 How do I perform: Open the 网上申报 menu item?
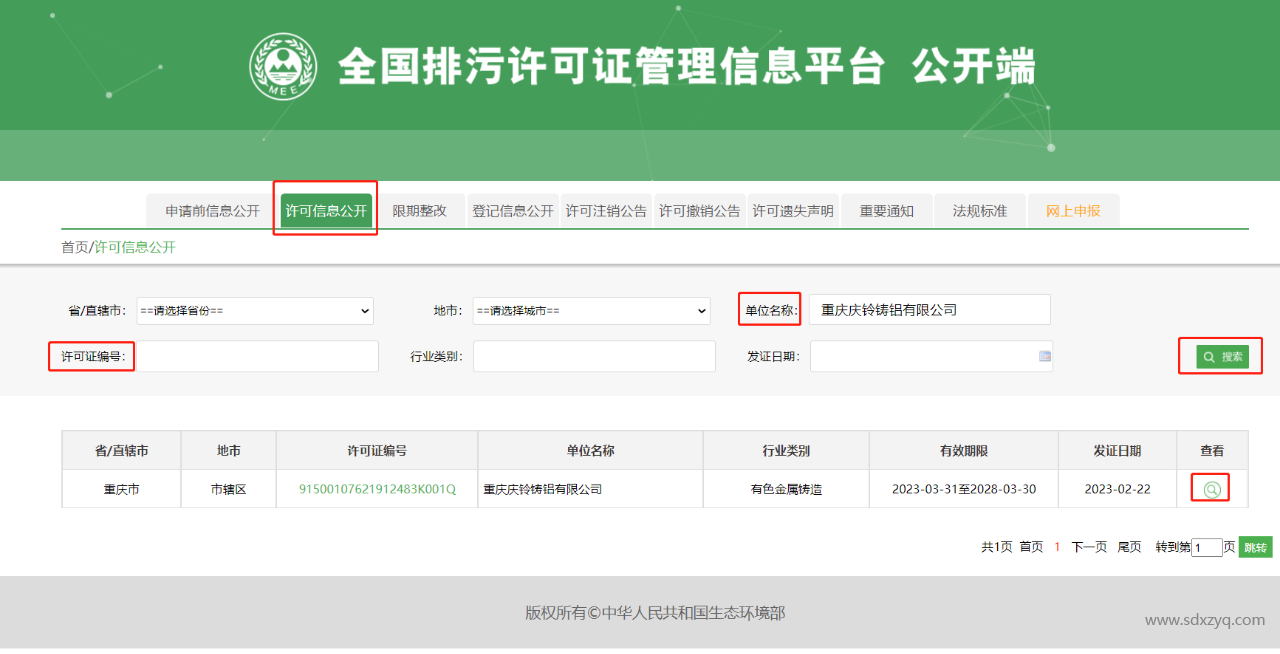click(1074, 210)
